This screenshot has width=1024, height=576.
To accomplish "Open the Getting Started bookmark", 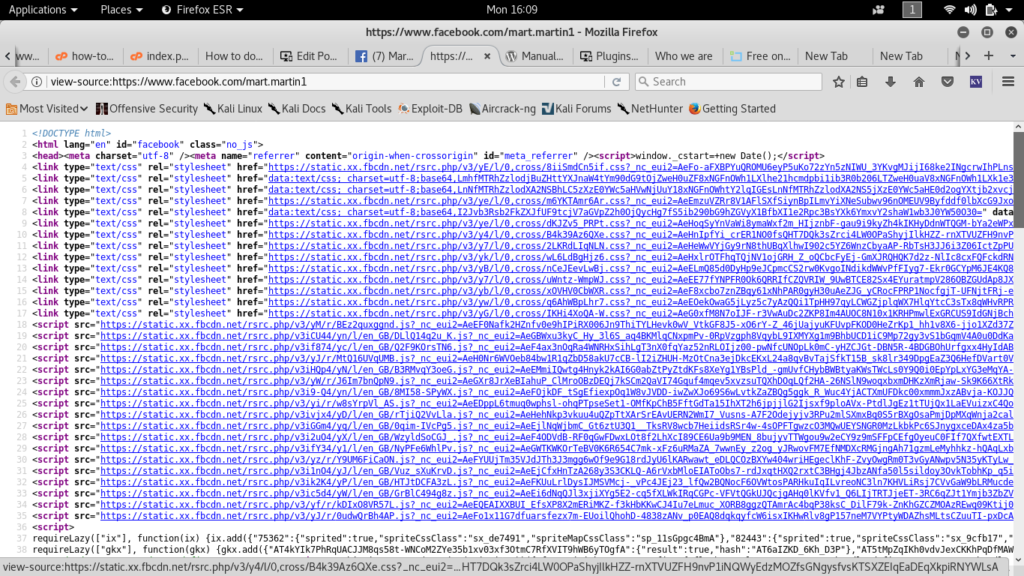I will 732,109.
